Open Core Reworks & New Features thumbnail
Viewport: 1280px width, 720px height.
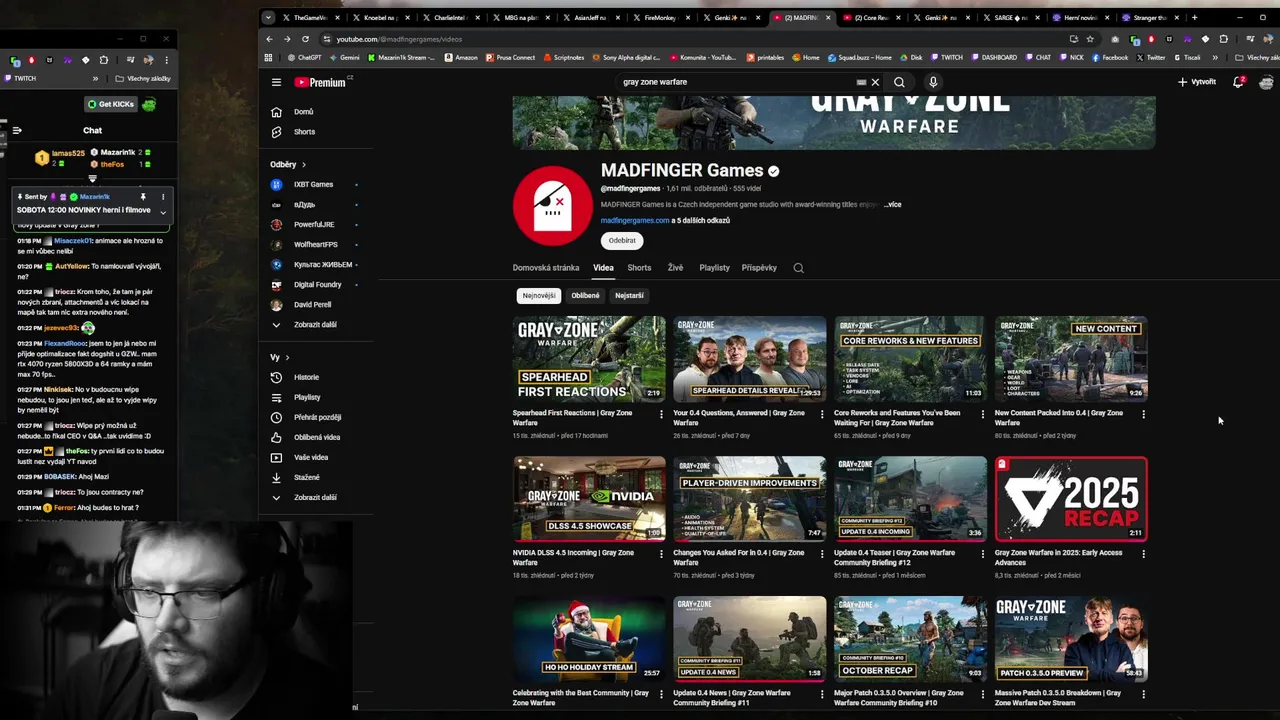pos(910,359)
